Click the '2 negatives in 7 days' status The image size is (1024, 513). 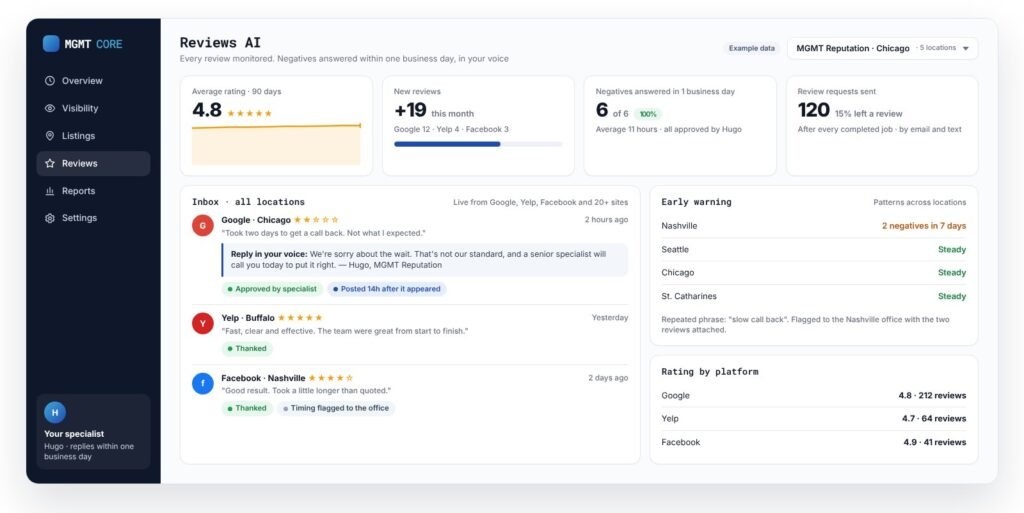924,226
